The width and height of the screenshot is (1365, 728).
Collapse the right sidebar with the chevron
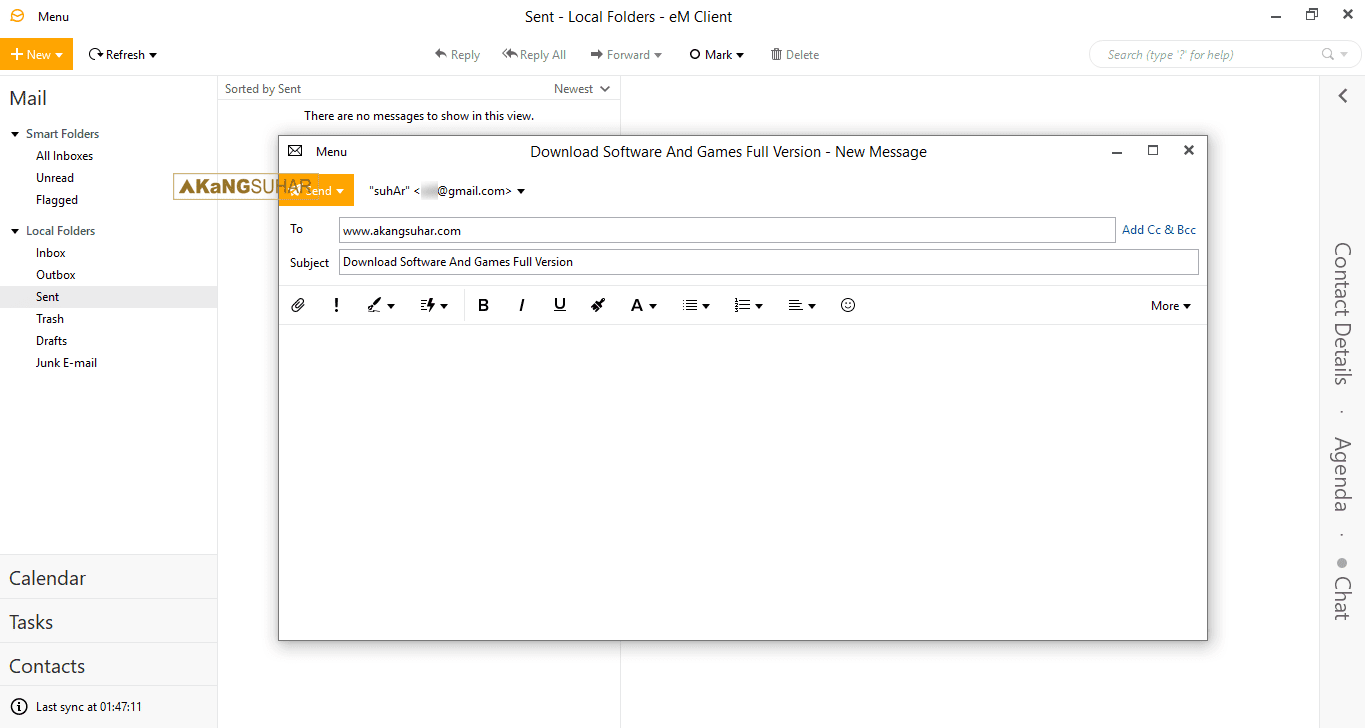[1343, 95]
